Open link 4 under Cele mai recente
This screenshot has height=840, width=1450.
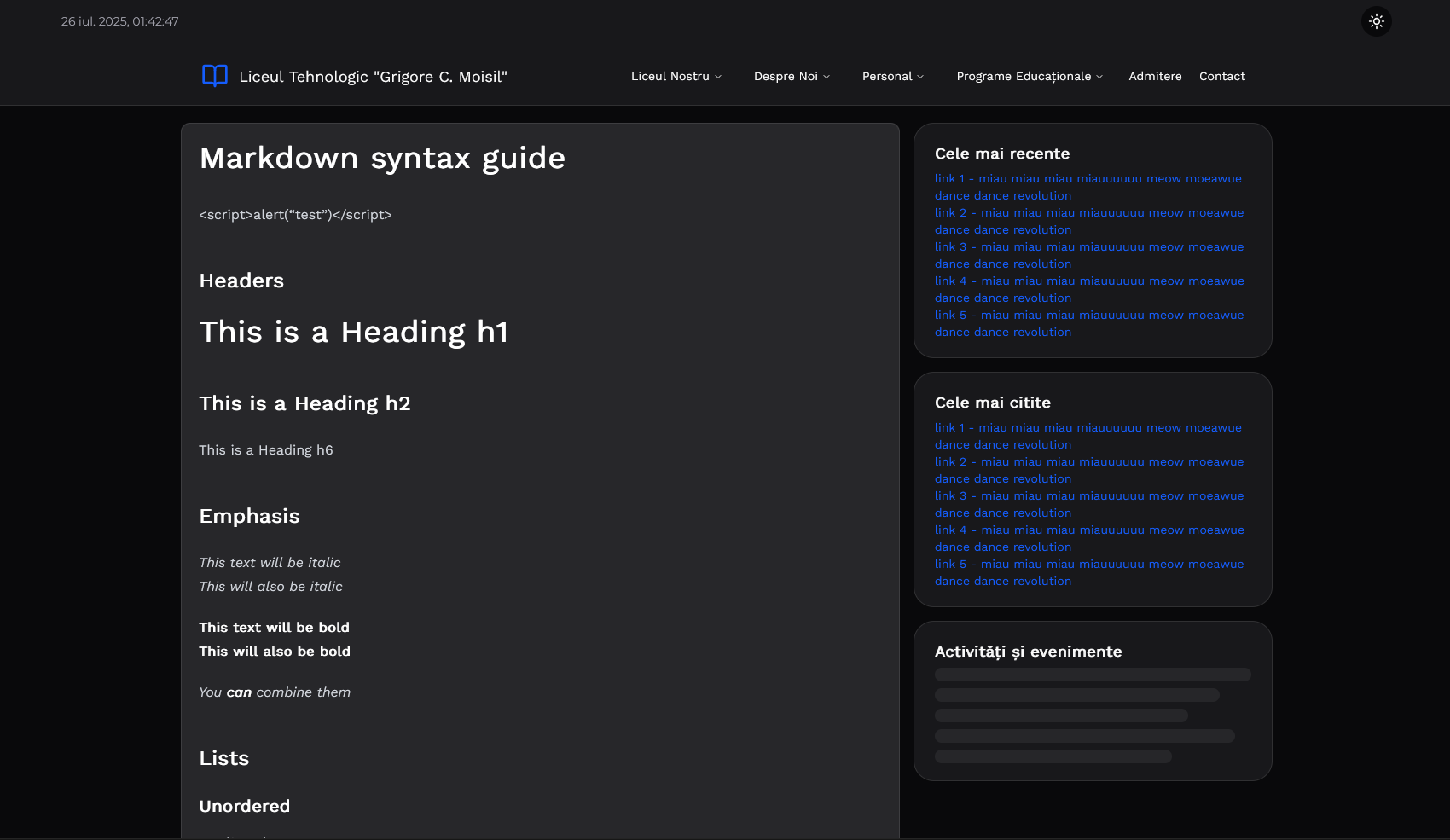(1089, 289)
